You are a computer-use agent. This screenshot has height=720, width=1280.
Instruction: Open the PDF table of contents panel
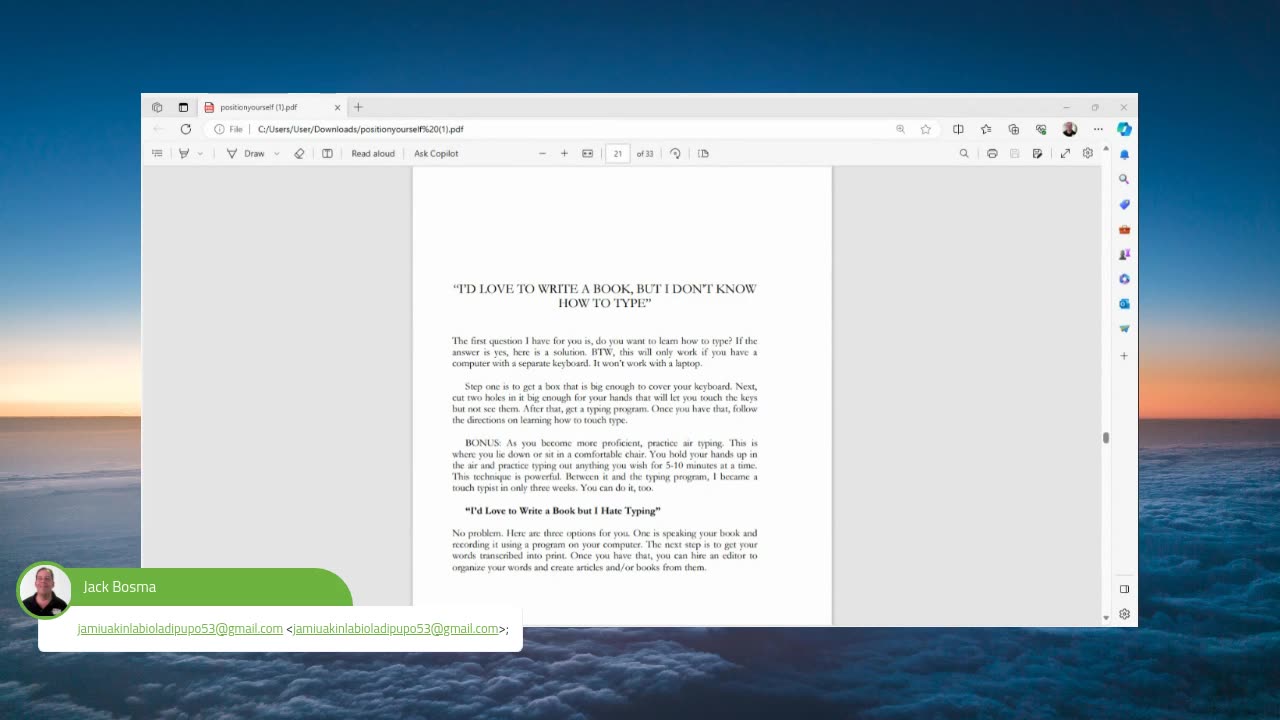point(157,153)
